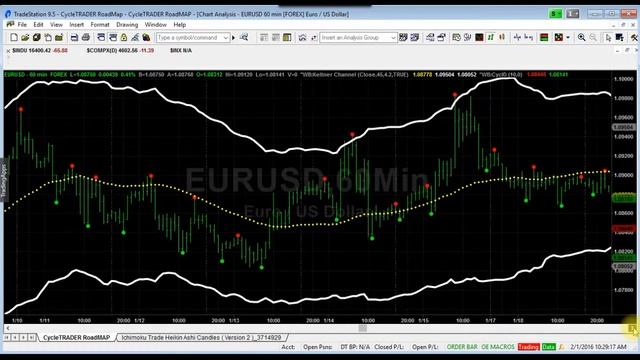Close the quote ticker bar with the small X
The image size is (640, 360).
[x=8, y=51]
